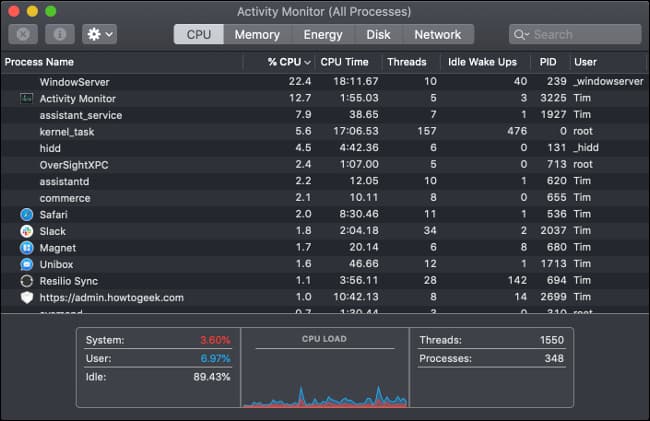Viewport: 650px width, 421px height.
Task: Open the search magnifier options dropdown
Action: click(x=521, y=34)
